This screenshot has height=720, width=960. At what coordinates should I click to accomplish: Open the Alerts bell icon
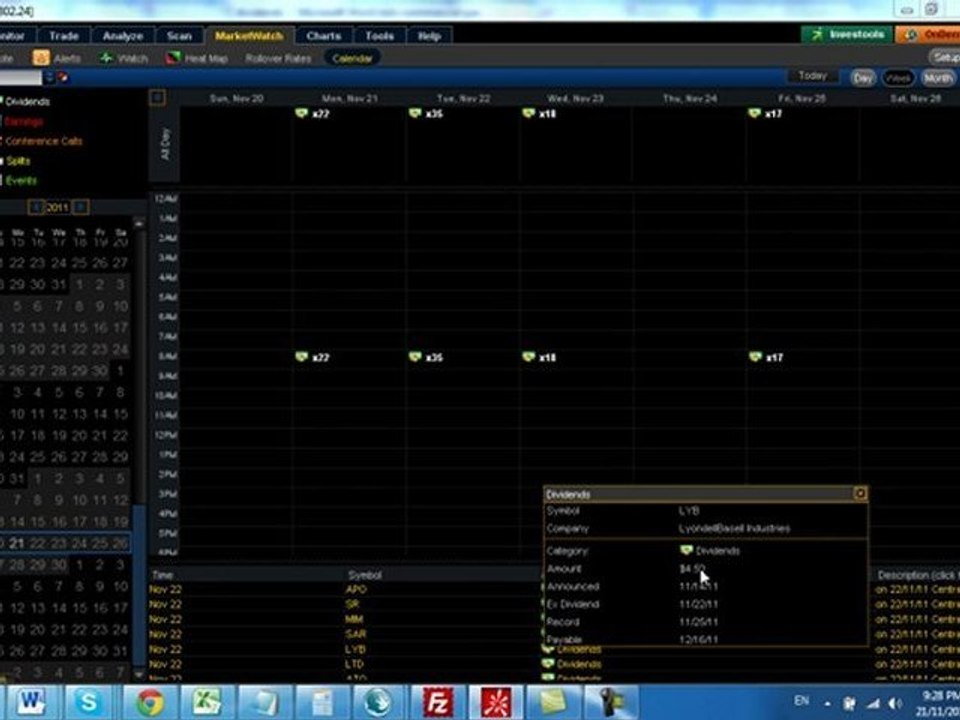[x=41, y=58]
